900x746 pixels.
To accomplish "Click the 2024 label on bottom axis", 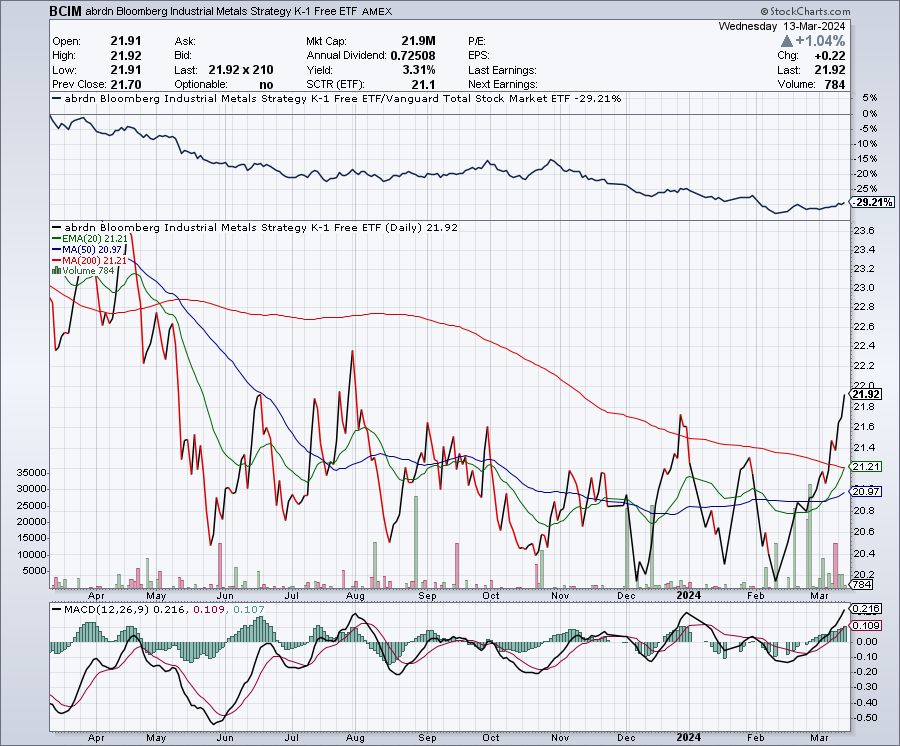I will click(688, 737).
